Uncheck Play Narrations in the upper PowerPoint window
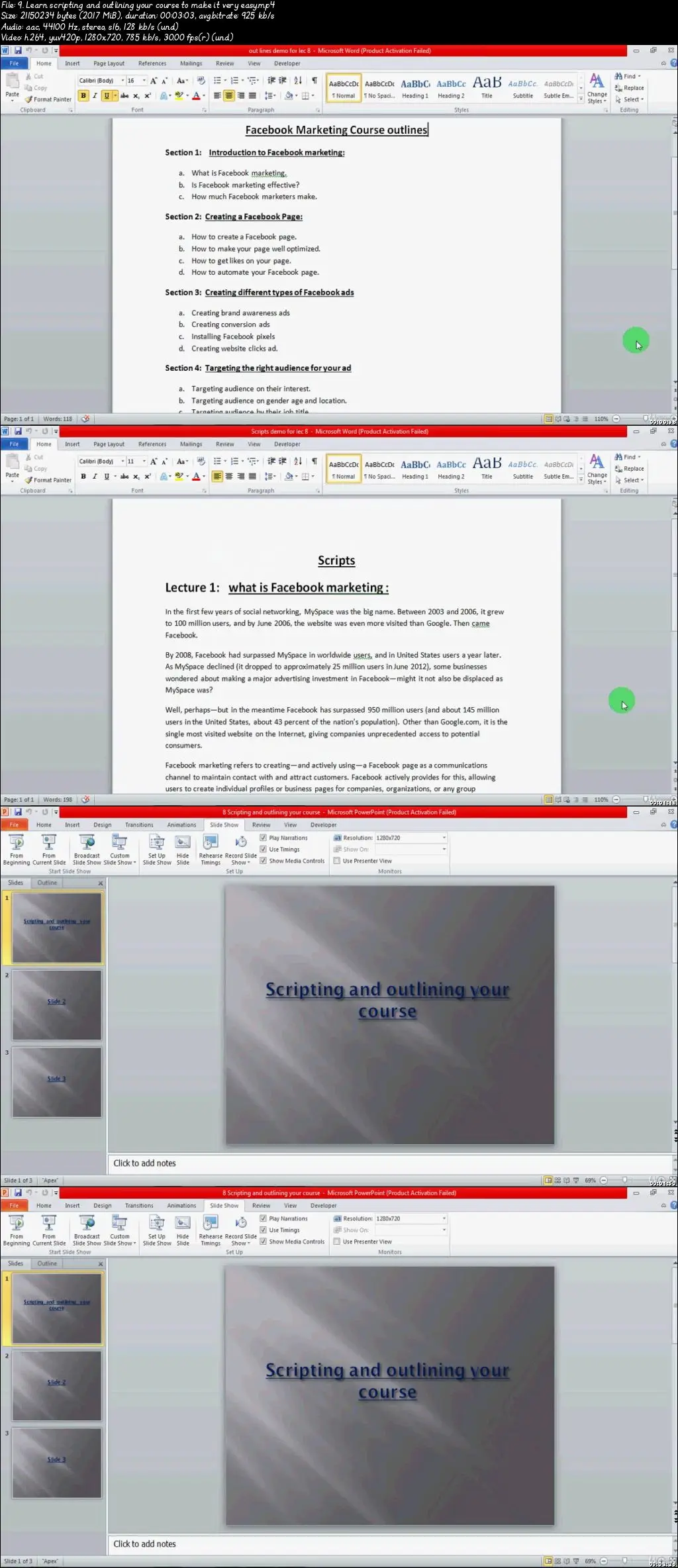The height and width of the screenshot is (1568, 678). (x=263, y=838)
